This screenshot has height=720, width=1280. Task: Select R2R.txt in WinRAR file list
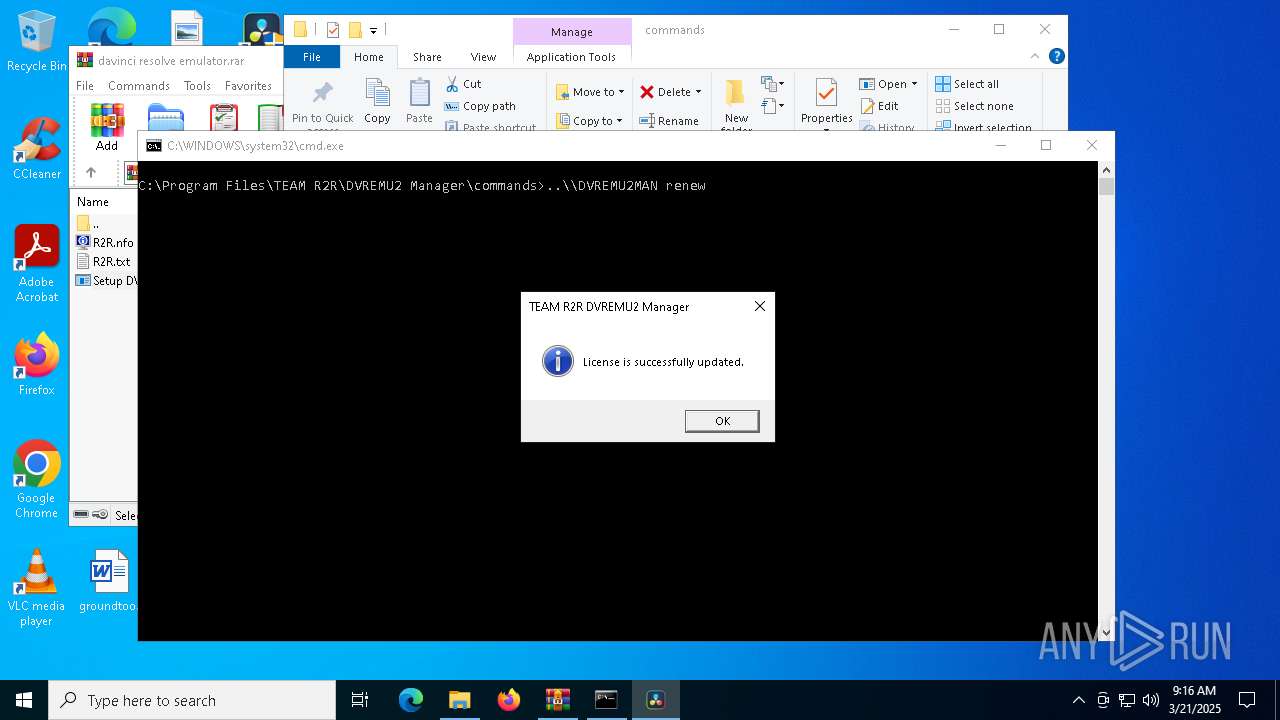(104, 261)
